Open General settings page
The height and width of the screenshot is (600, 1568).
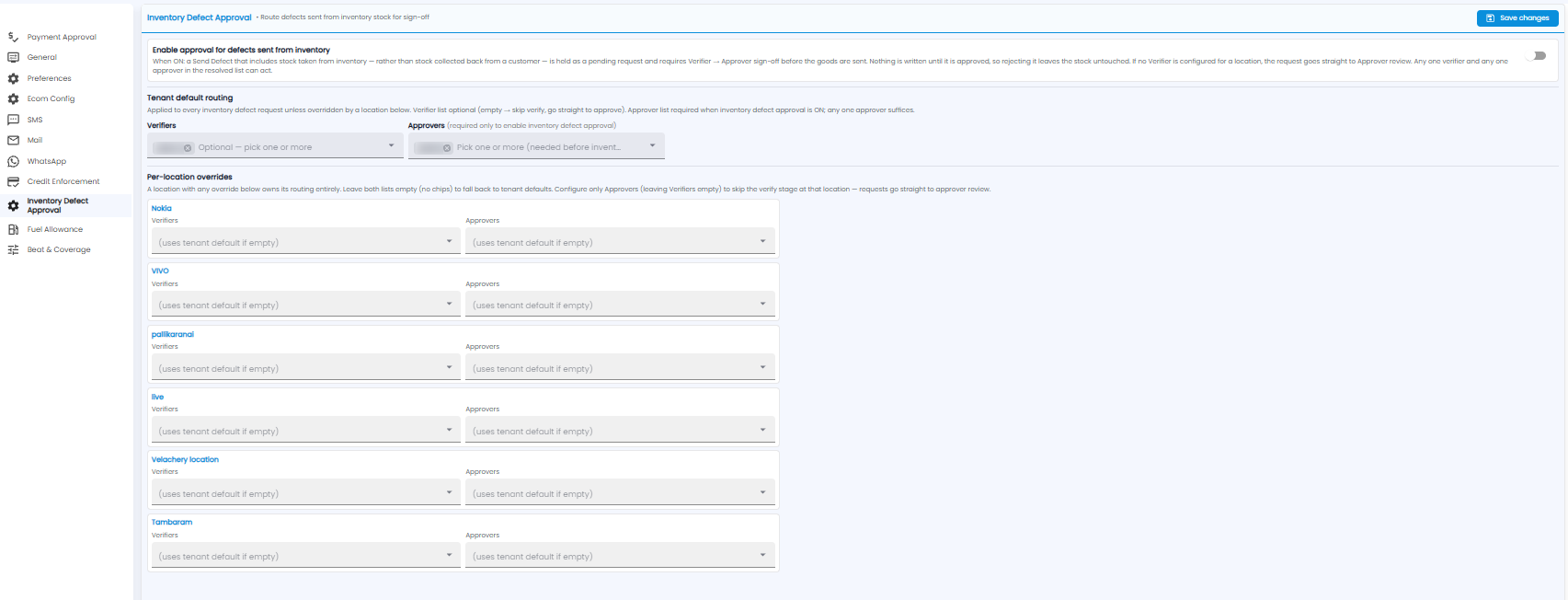(42, 57)
